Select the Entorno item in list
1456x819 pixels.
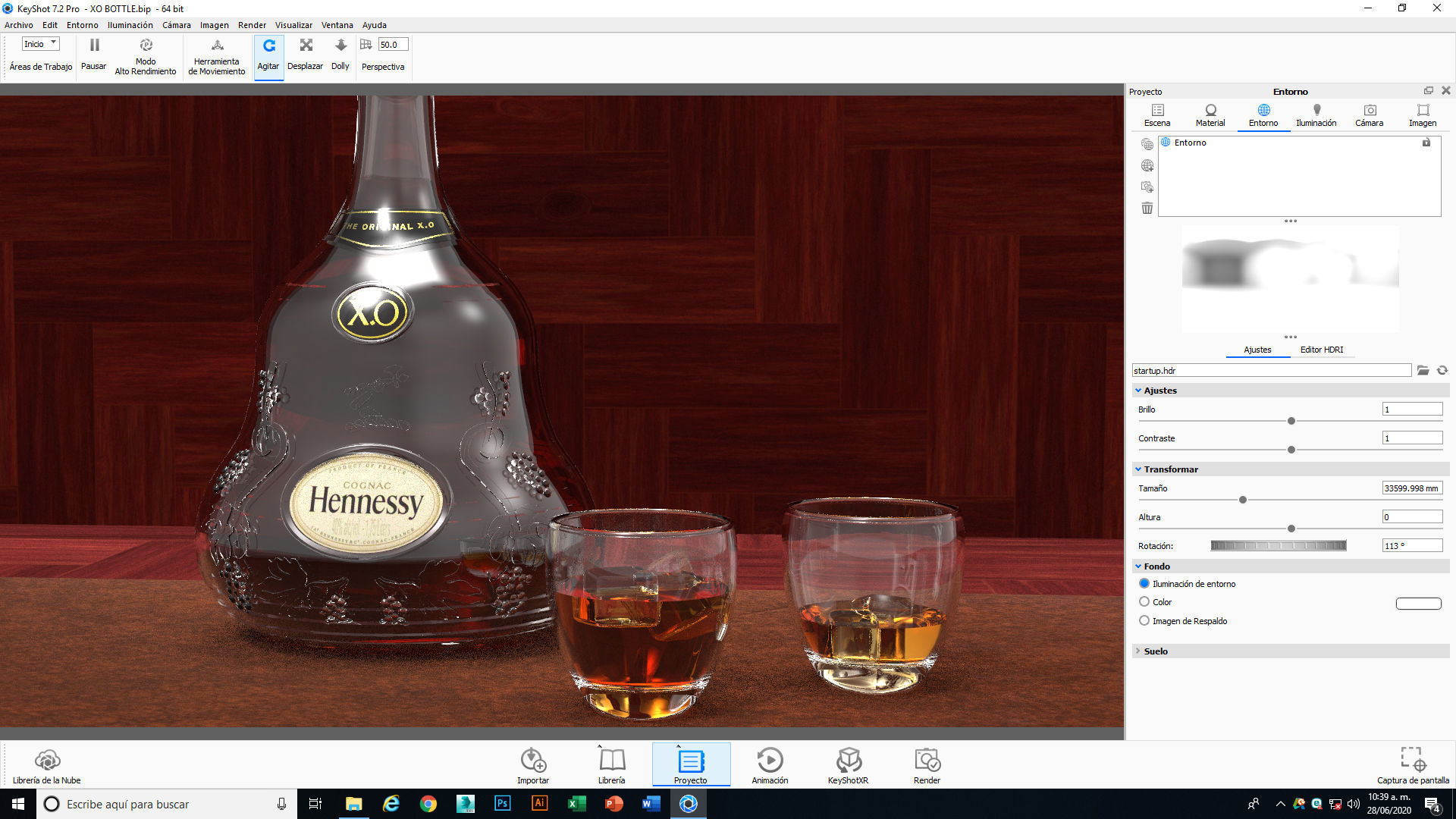1300,143
